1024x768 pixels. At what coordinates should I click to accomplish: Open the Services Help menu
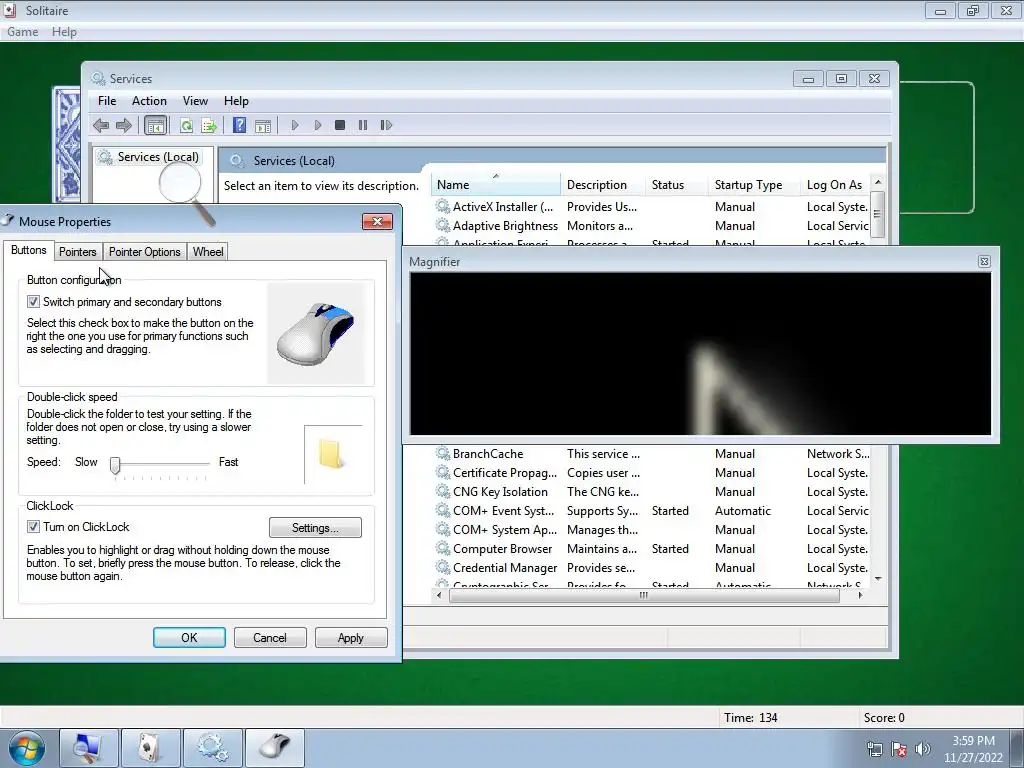click(236, 101)
